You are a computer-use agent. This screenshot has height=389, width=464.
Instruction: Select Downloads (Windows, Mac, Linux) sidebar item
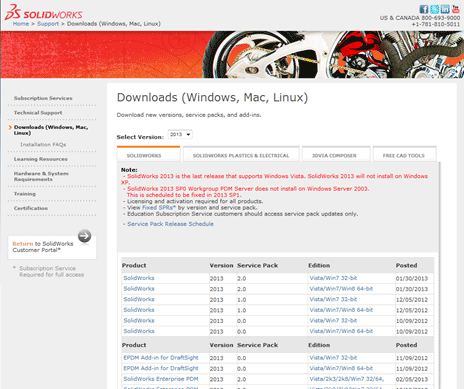51,130
